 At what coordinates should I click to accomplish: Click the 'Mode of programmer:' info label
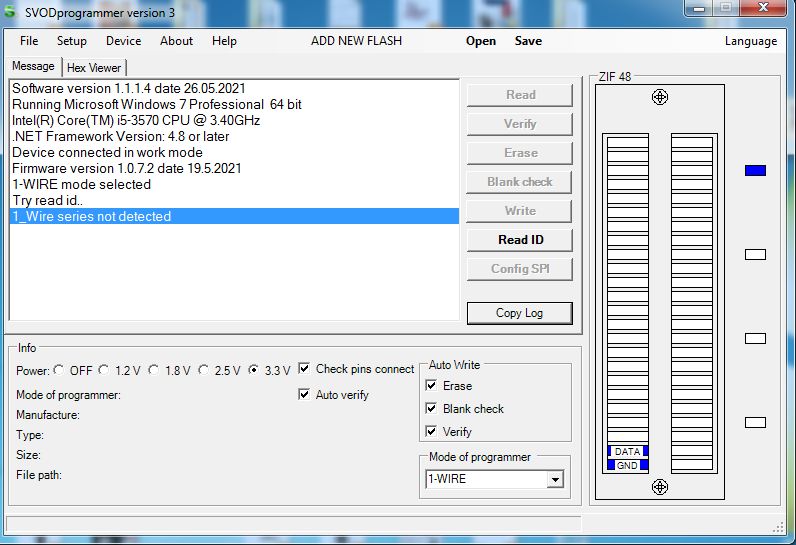[69, 395]
